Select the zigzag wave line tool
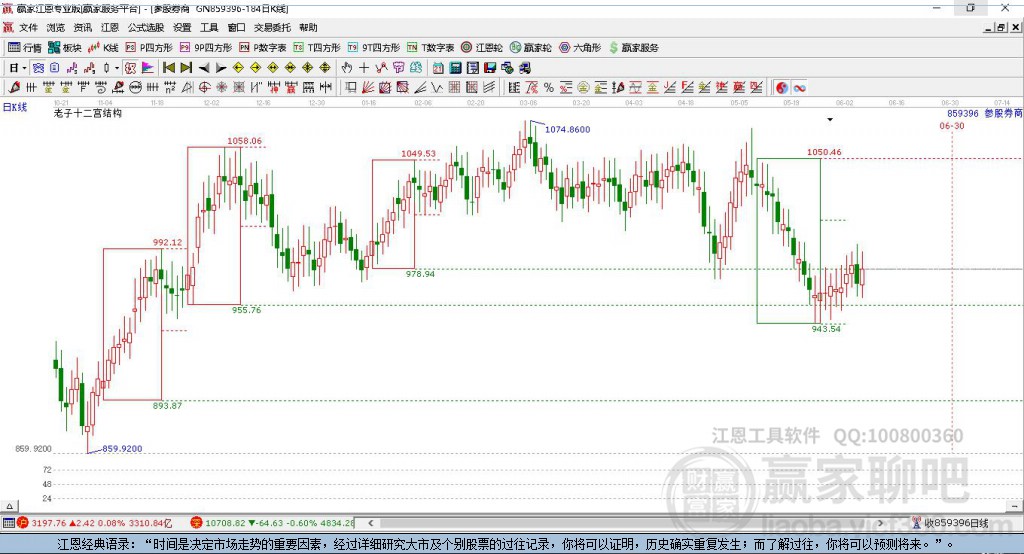Viewport: 1024px width, 554px height. [x=437, y=88]
